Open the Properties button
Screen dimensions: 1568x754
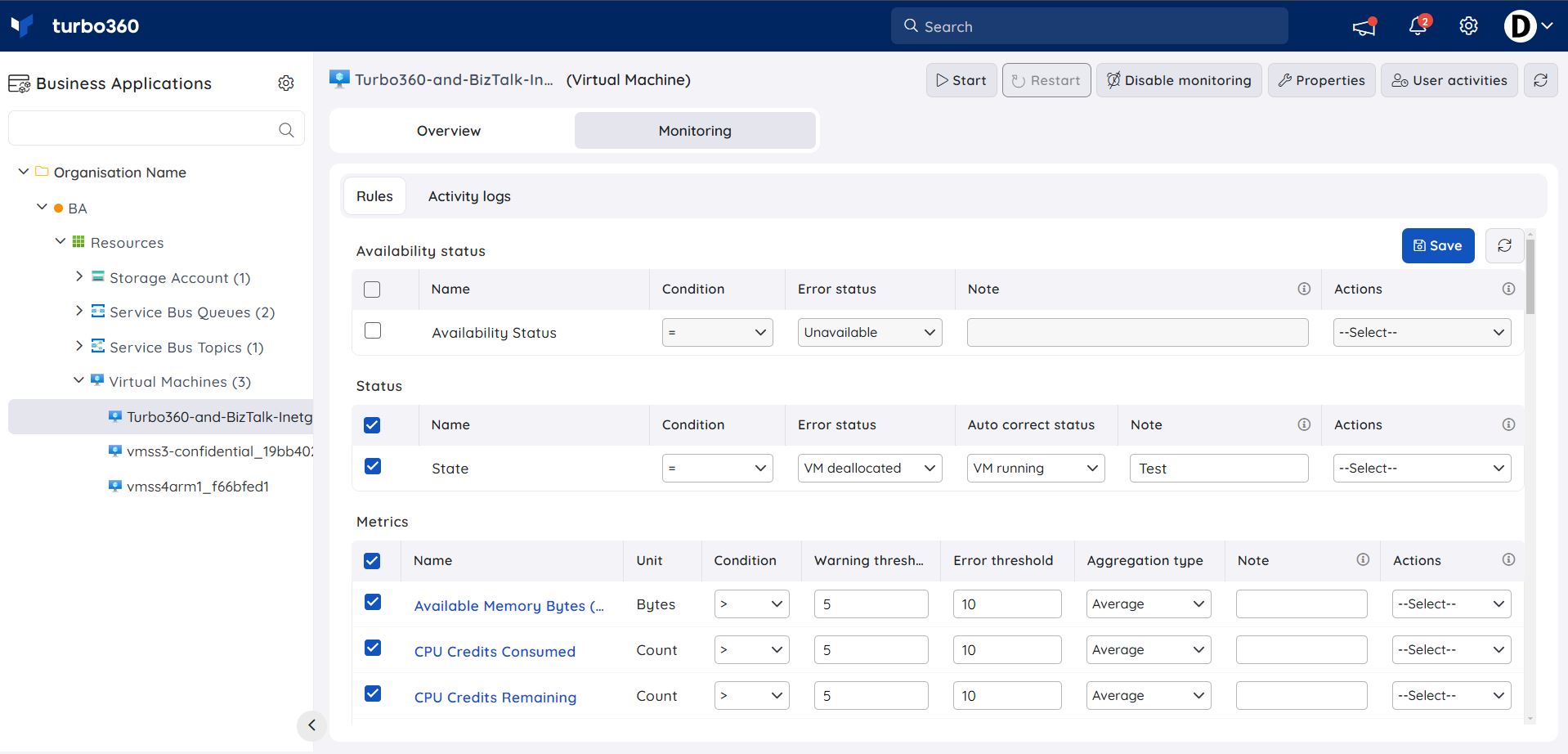tap(1321, 80)
